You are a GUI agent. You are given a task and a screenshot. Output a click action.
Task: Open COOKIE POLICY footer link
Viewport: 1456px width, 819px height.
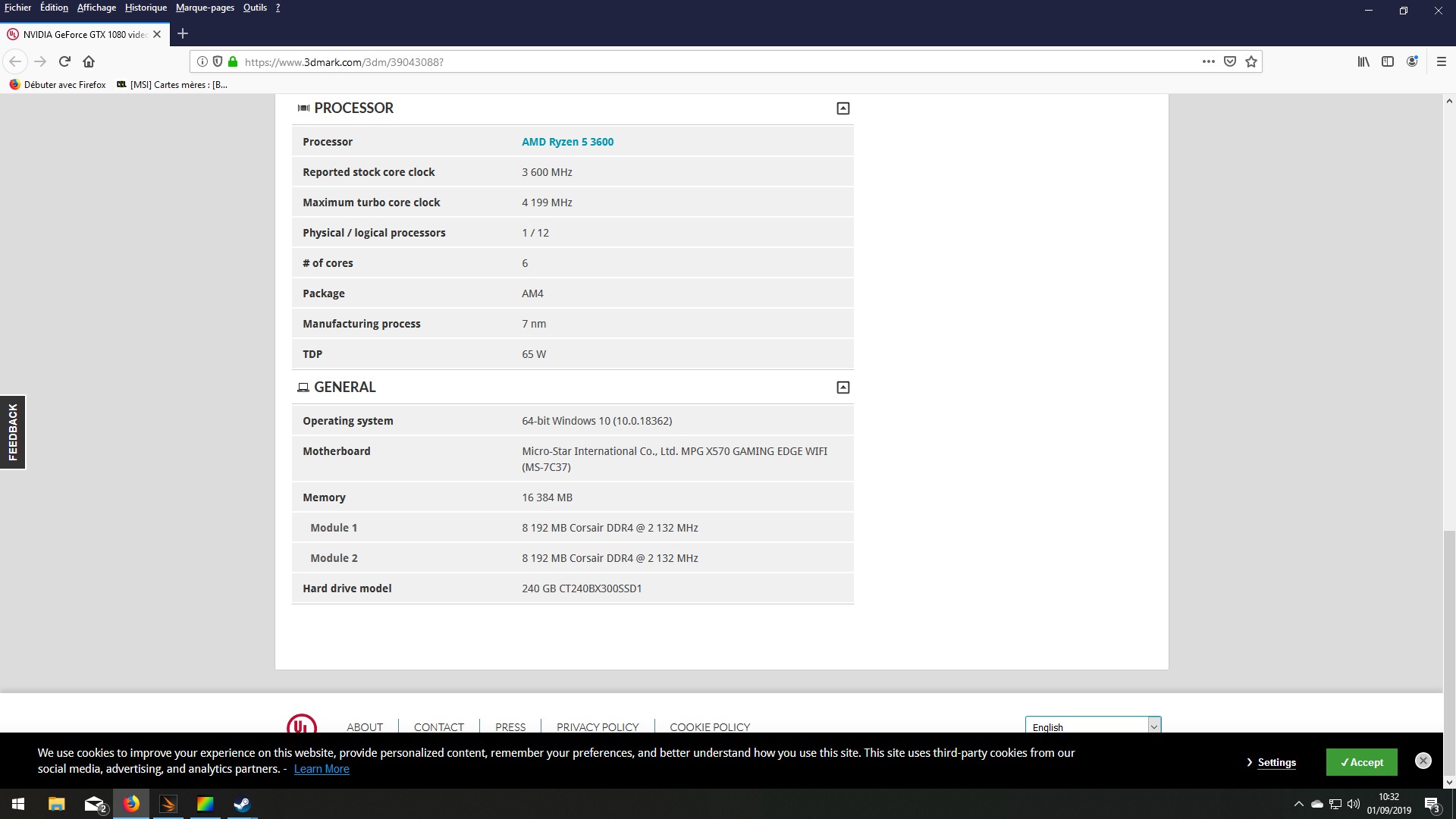(x=710, y=726)
